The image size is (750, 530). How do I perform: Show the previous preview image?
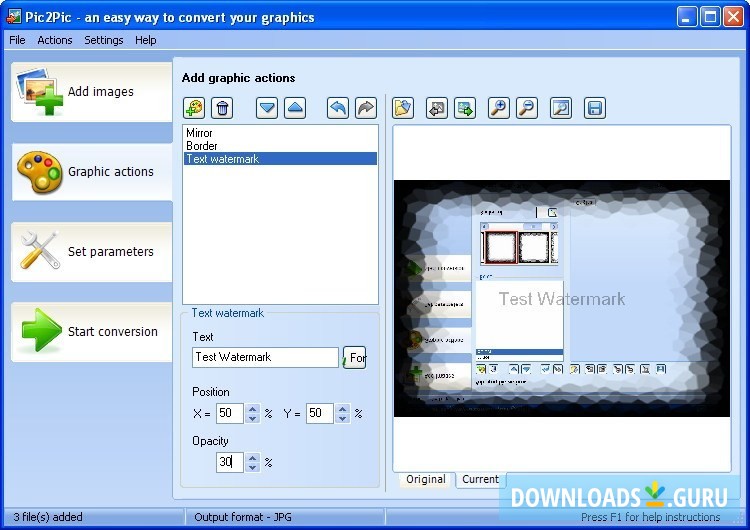pyautogui.click(x=437, y=108)
